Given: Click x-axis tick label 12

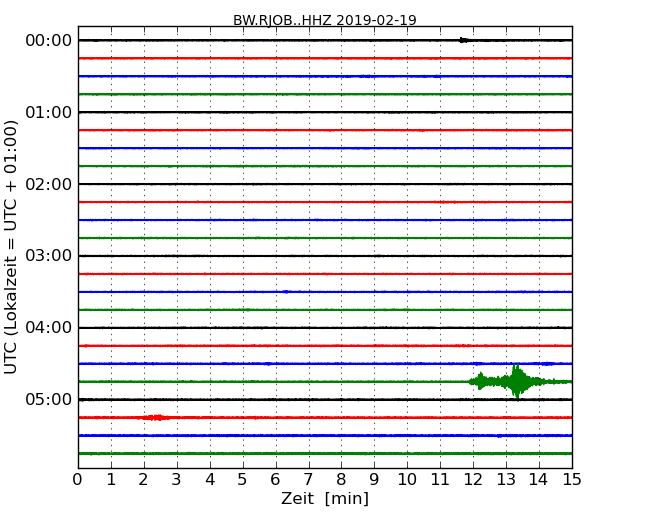Looking at the screenshot, I should (473, 480).
